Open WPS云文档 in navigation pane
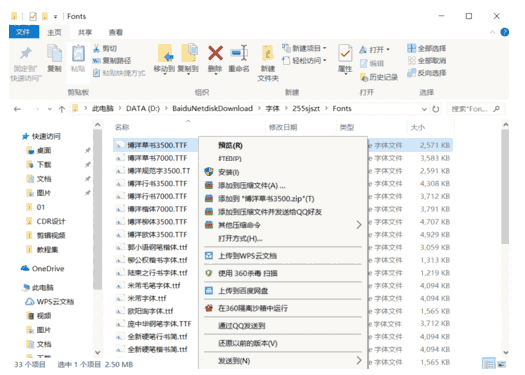 pyautogui.click(x=50, y=302)
